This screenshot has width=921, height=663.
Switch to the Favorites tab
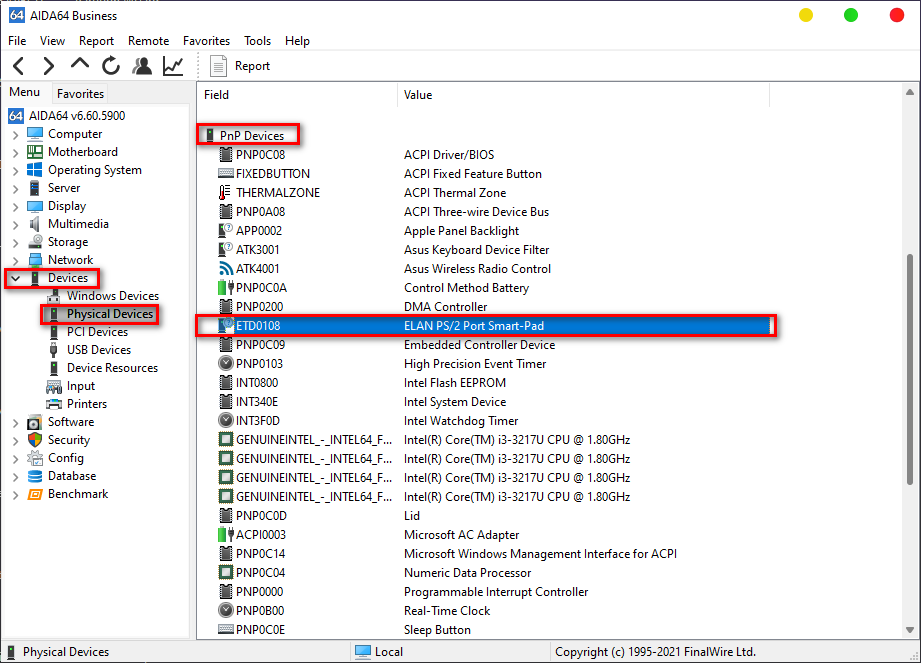coord(80,93)
